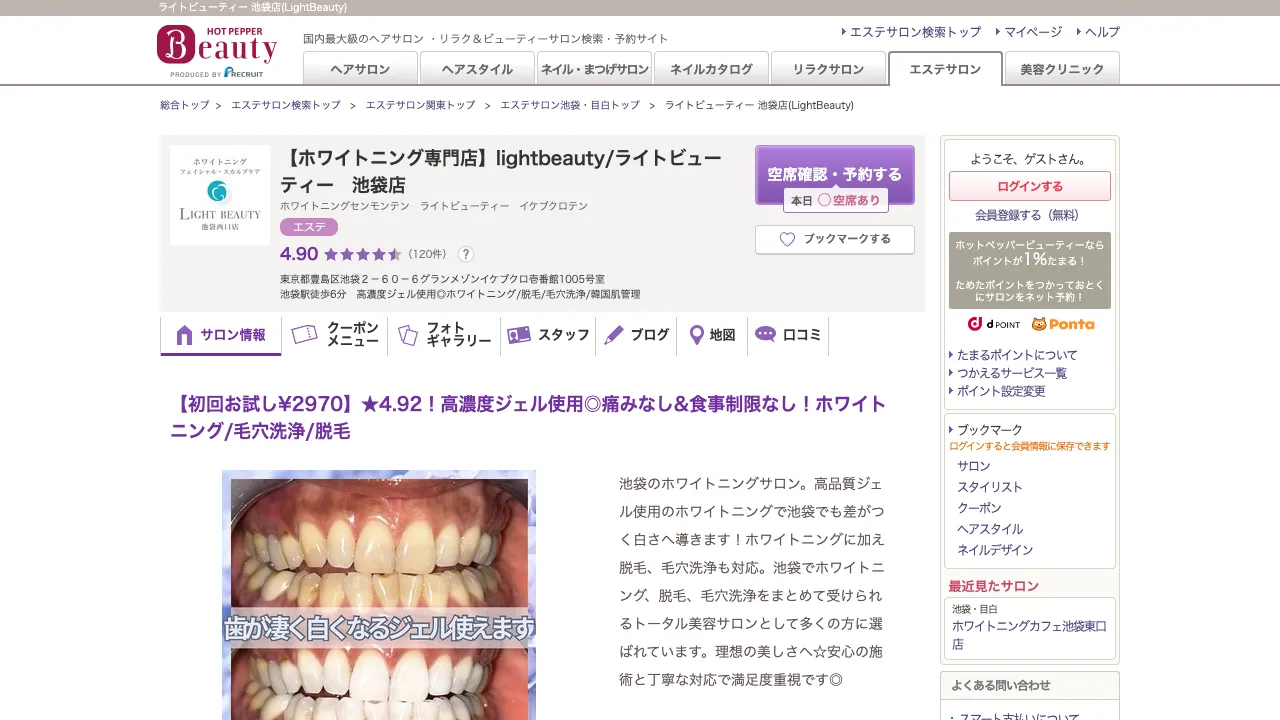
Task: Click the よくある問い合わせ heading
Action: (x=1001, y=685)
